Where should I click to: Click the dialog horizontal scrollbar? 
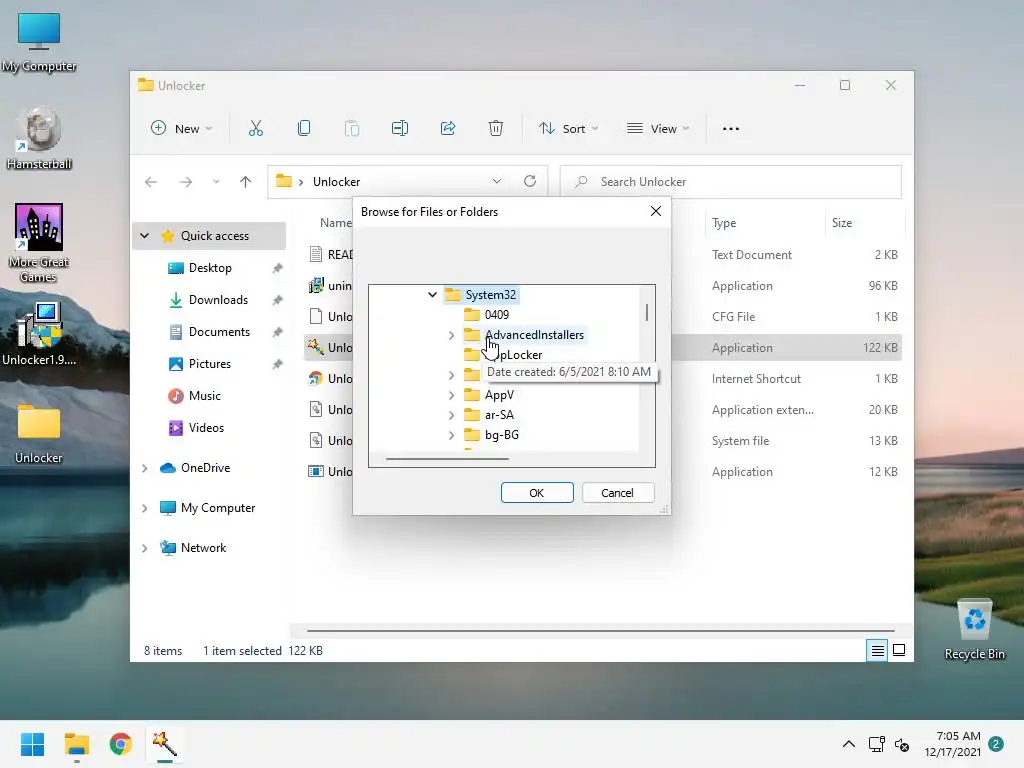click(447, 459)
